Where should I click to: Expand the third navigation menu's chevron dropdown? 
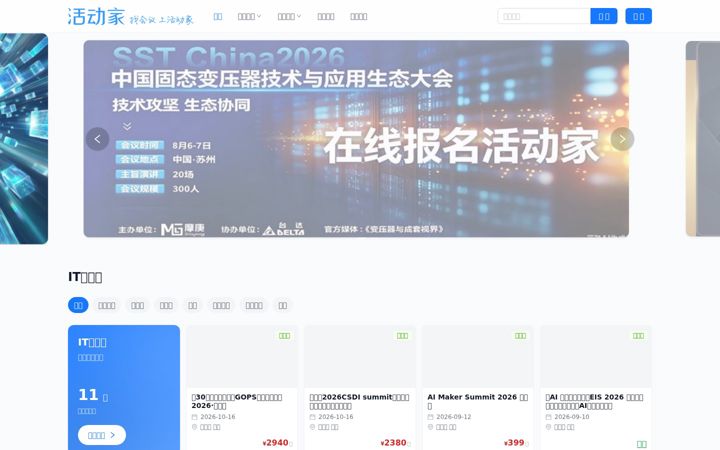point(299,17)
